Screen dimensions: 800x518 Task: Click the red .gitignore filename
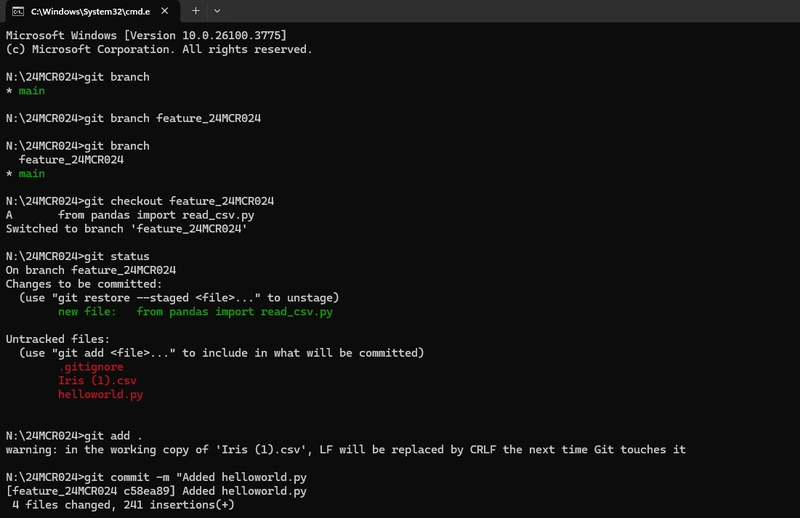coord(90,366)
